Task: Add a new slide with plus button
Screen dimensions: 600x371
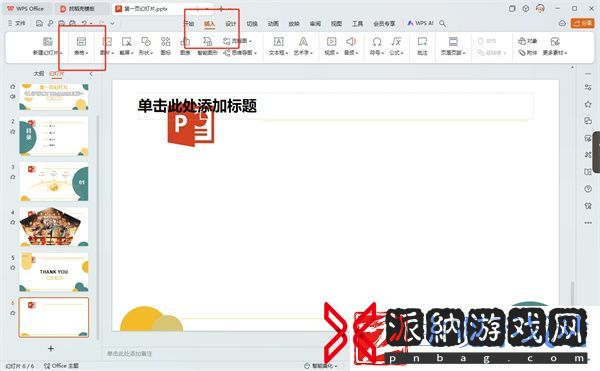Action: point(51,348)
